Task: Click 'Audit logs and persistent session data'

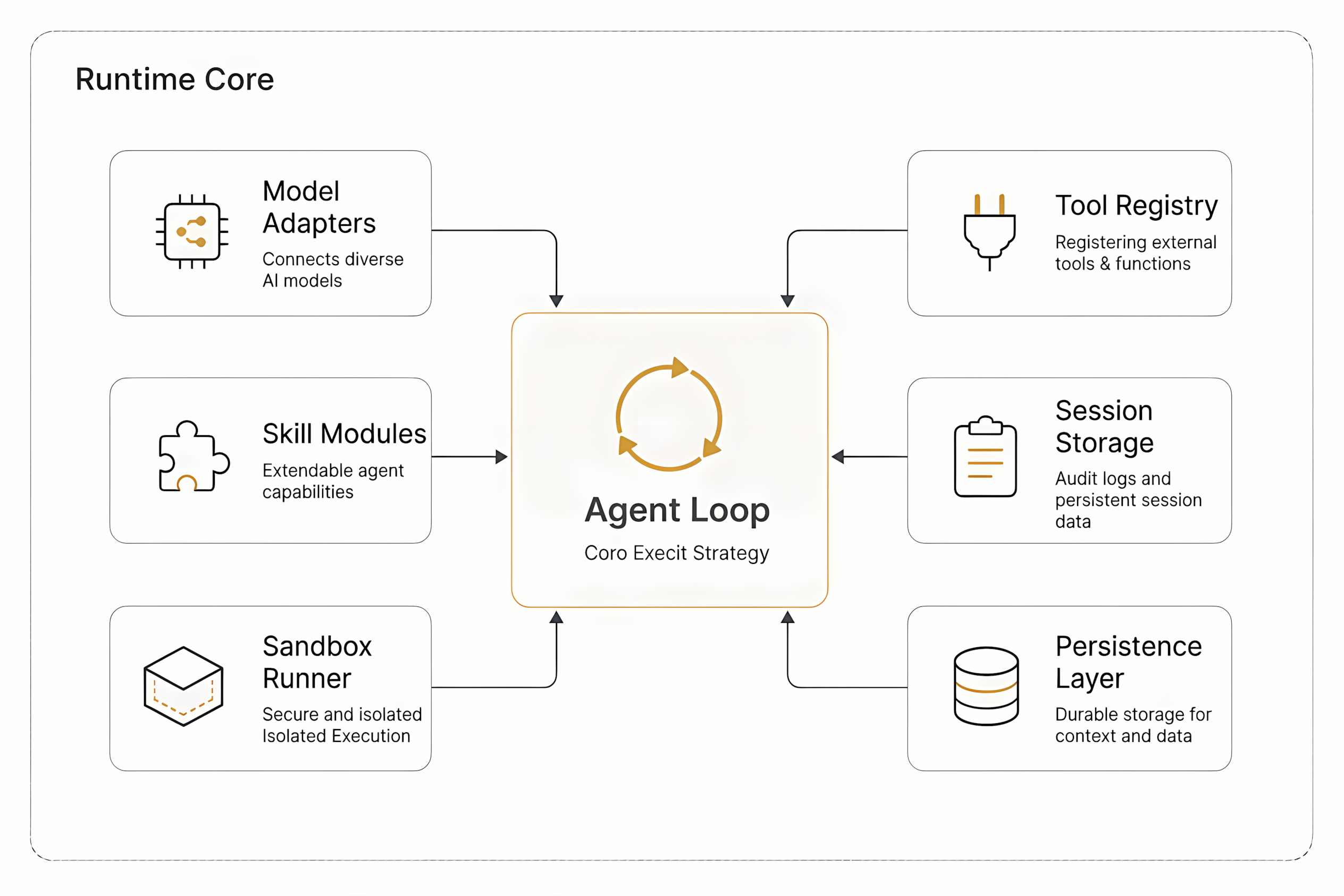Action: pyautogui.click(x=1129, y=500)
